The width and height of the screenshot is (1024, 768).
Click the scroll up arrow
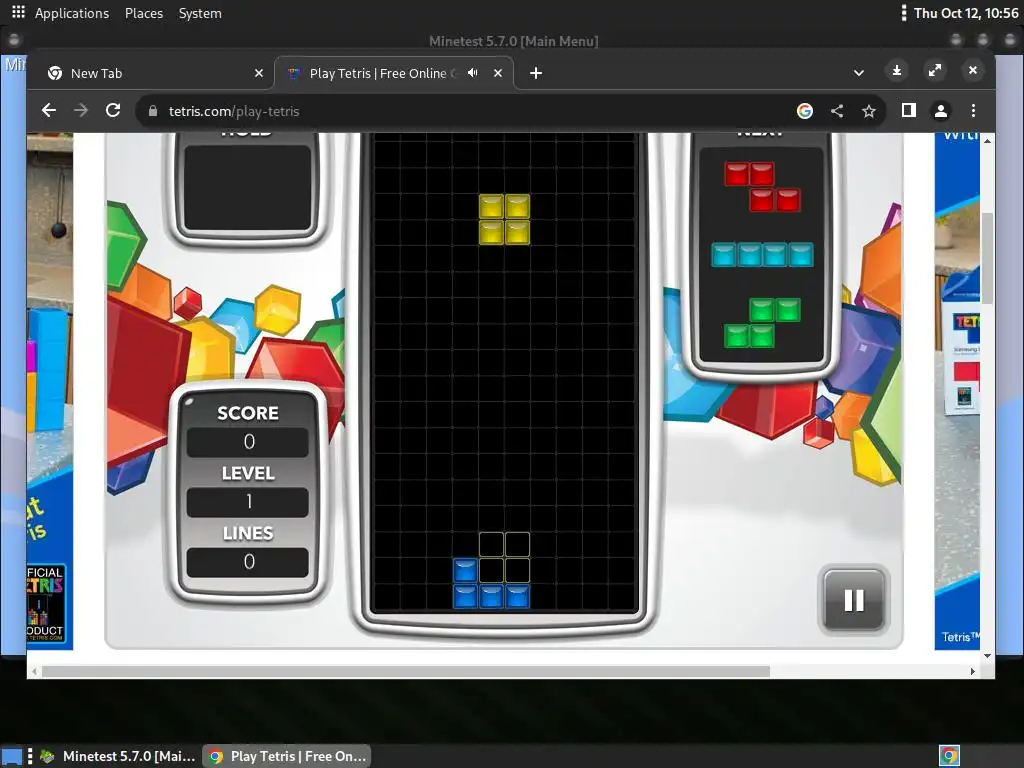coord(987,141)
